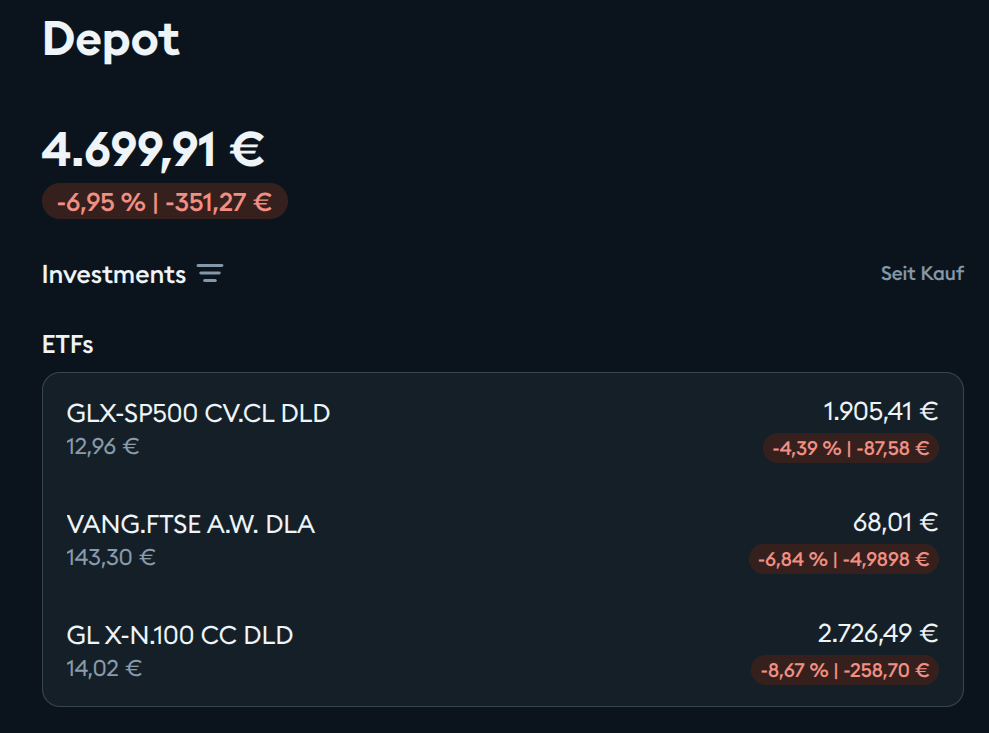Click the 143,30 € share price
This screenshot has height=733, width=989.
click(111, 557)
